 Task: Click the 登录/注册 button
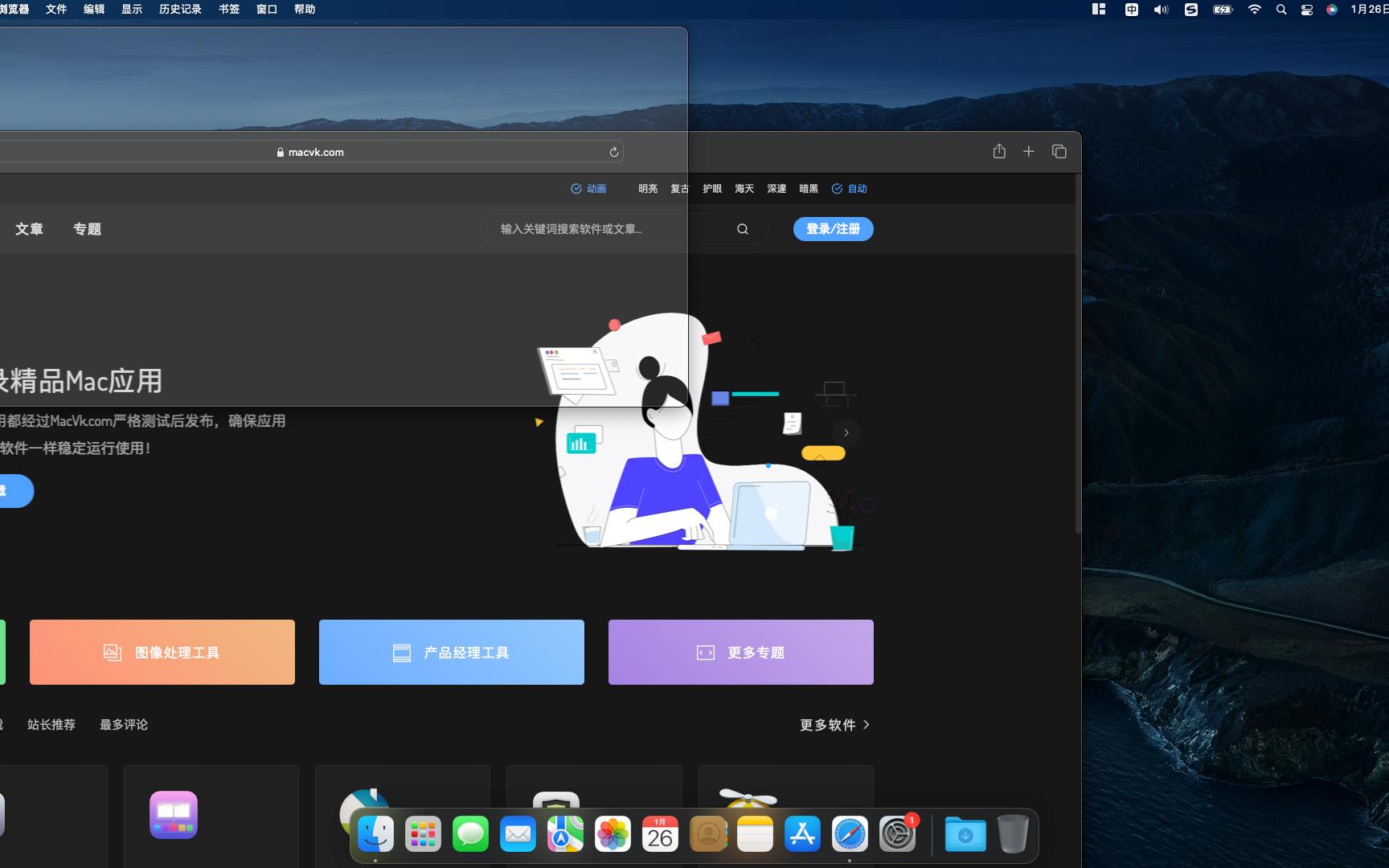click(x=833, y=228)
